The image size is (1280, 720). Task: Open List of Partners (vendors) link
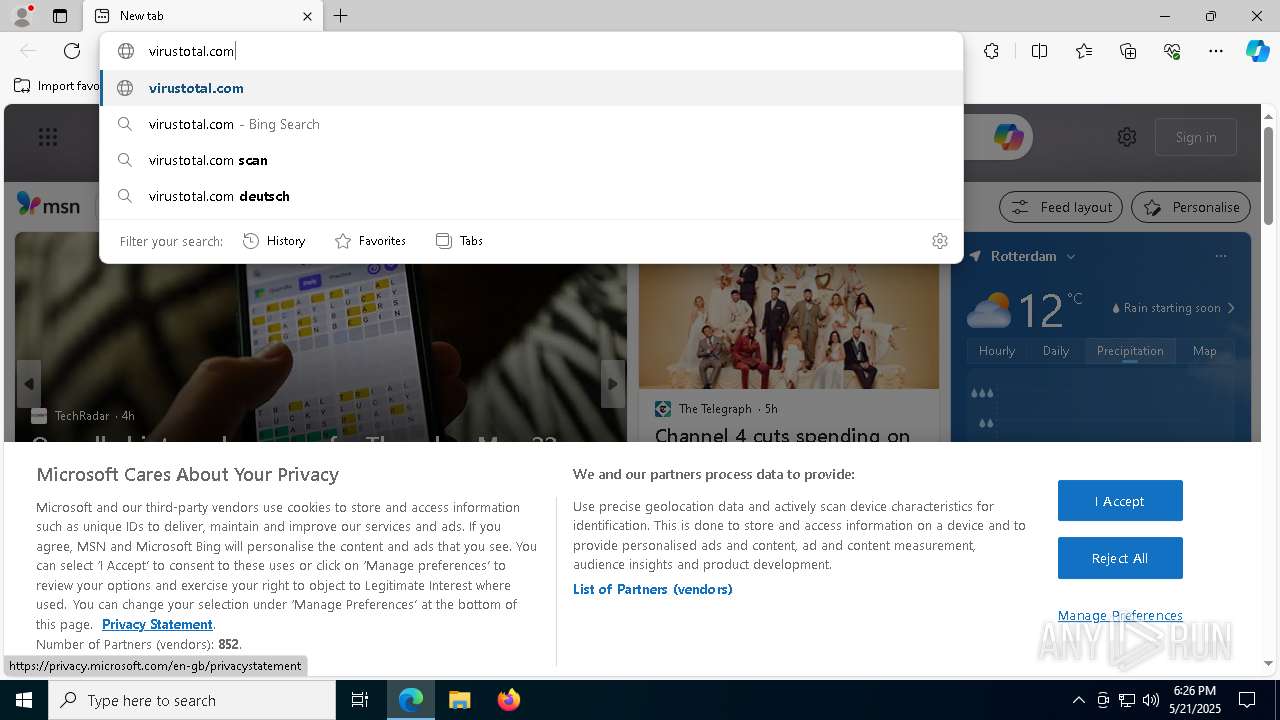point(653,589)
